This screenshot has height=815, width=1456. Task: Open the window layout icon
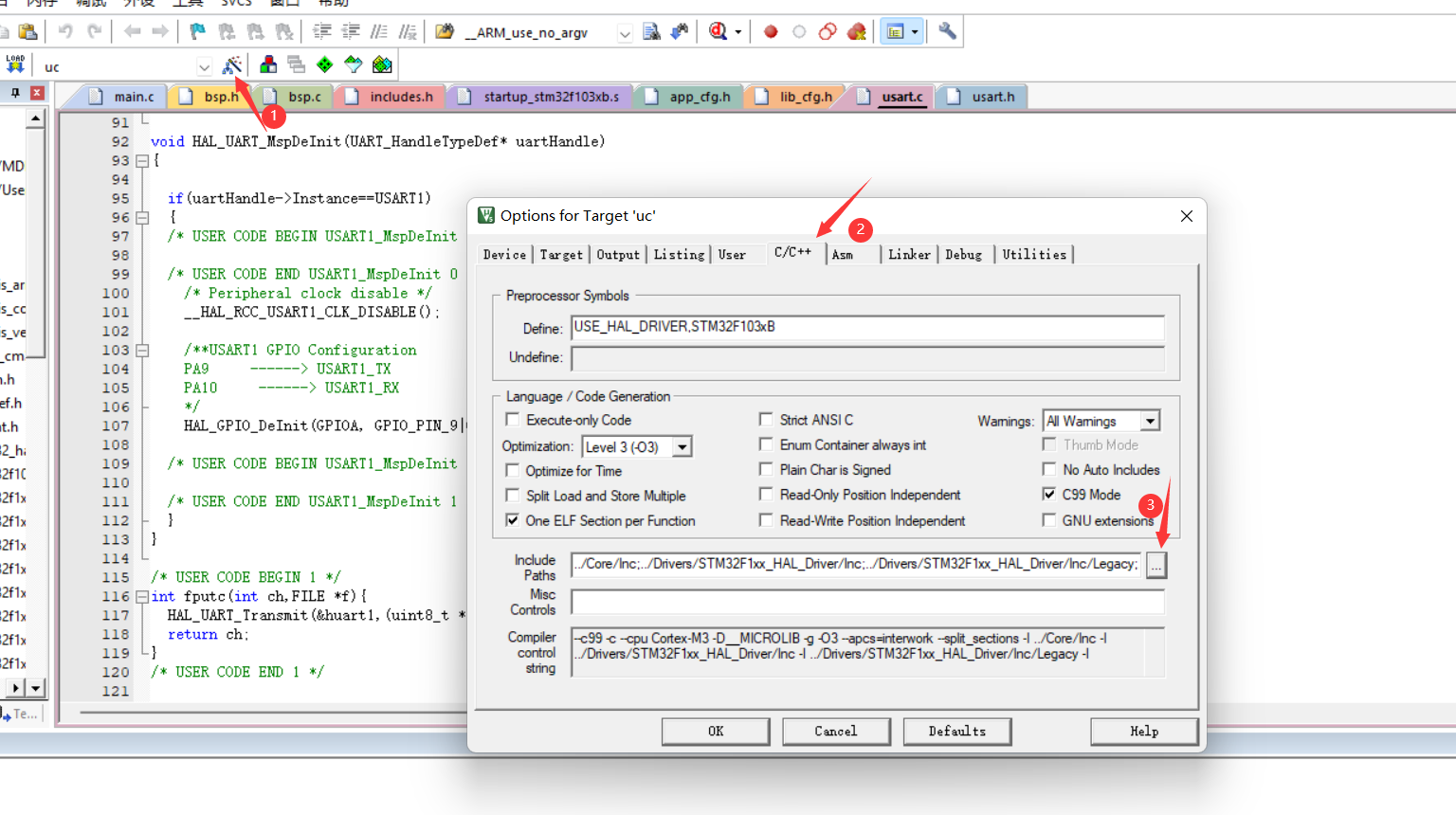pos(895,31)
